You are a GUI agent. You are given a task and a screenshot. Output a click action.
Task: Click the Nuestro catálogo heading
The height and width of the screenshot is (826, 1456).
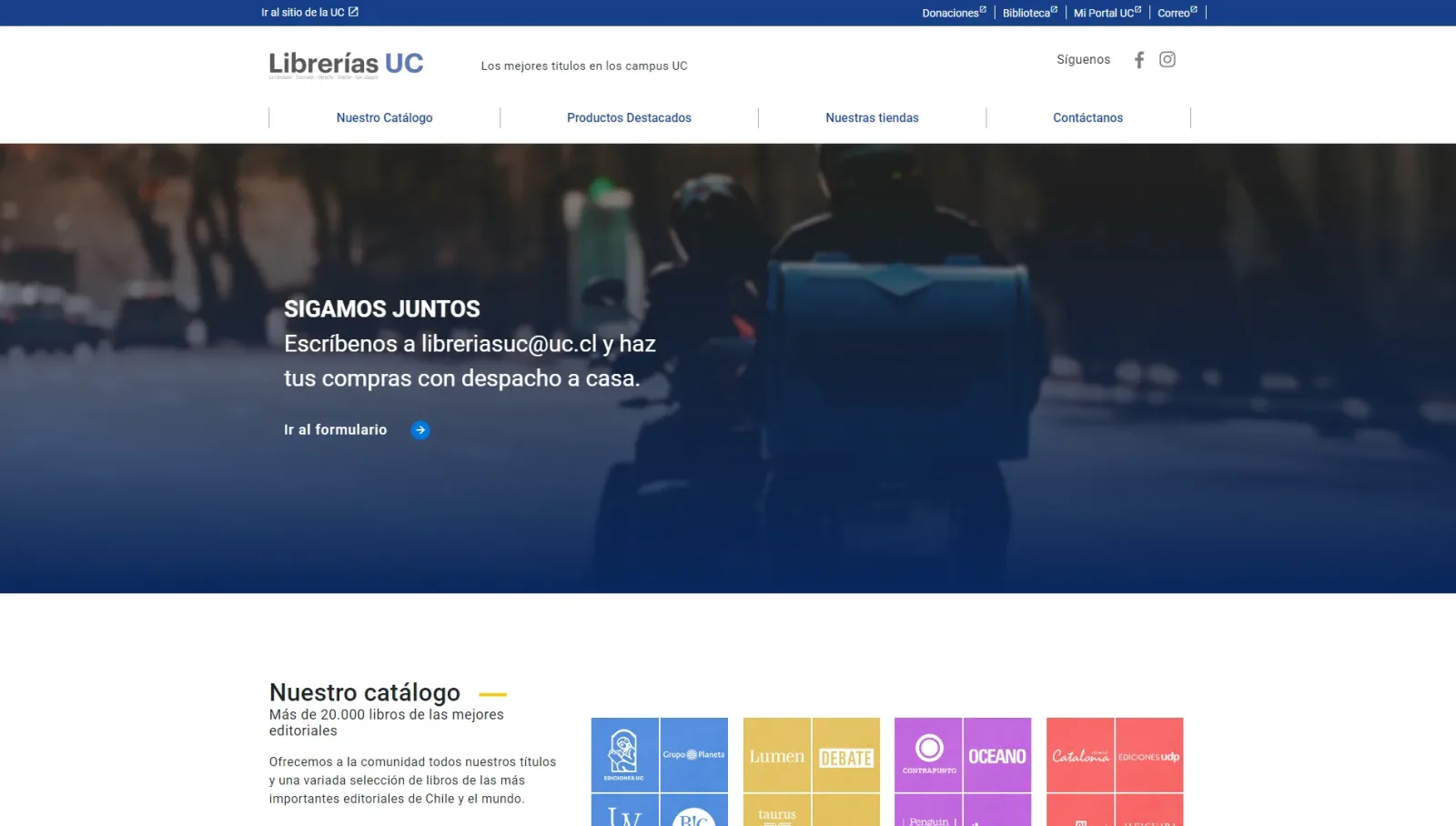pyautogui.click(x=365, y=692)
